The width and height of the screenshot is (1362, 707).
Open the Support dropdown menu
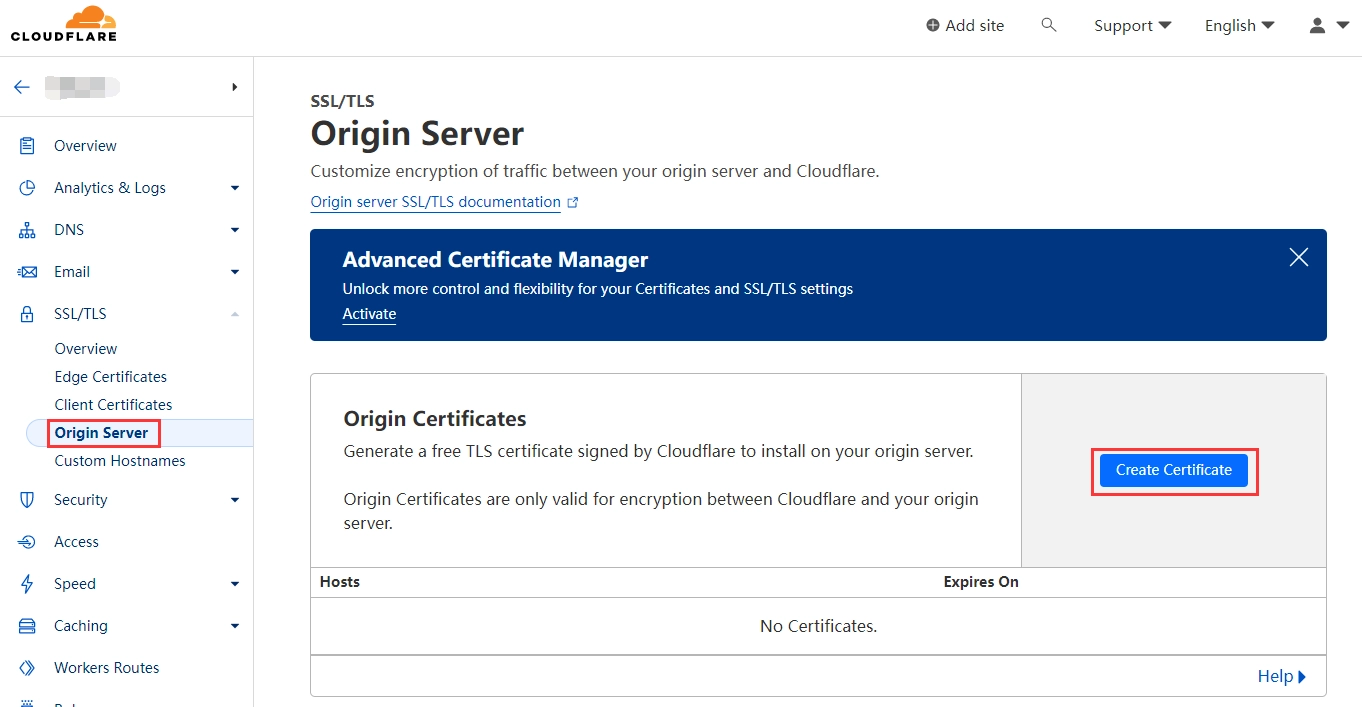point(1132,26)
